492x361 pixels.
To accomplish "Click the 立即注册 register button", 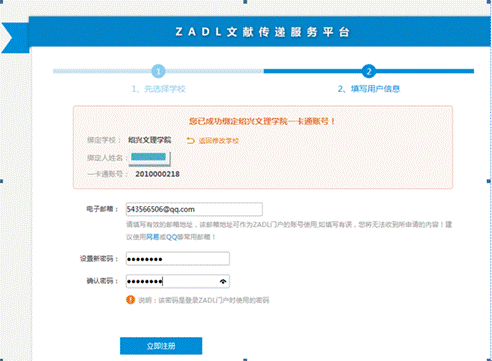I will point(161,346).
